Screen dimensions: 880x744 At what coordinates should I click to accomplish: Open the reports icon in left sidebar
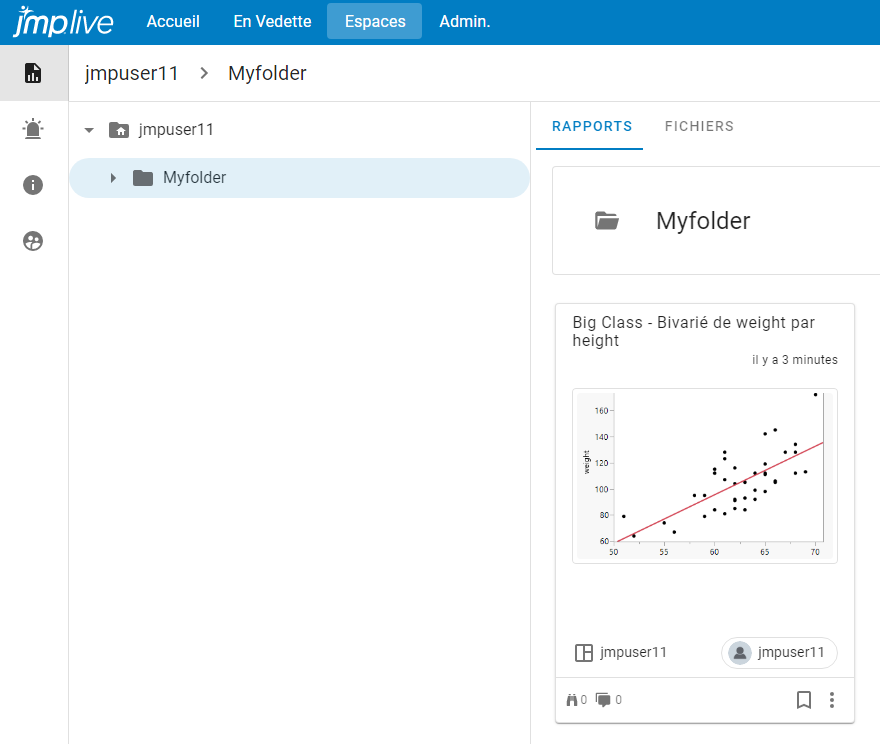tap(33, 73)
